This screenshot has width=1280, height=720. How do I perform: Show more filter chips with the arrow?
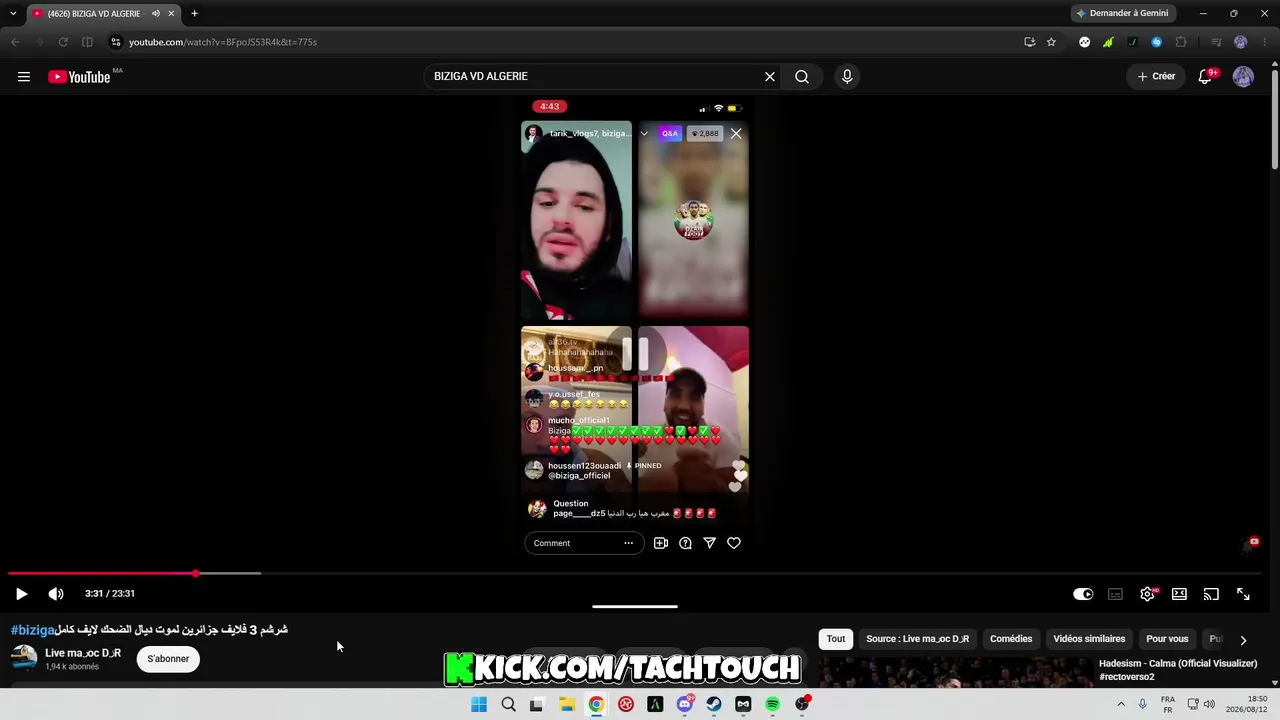tap(1243, 640)
